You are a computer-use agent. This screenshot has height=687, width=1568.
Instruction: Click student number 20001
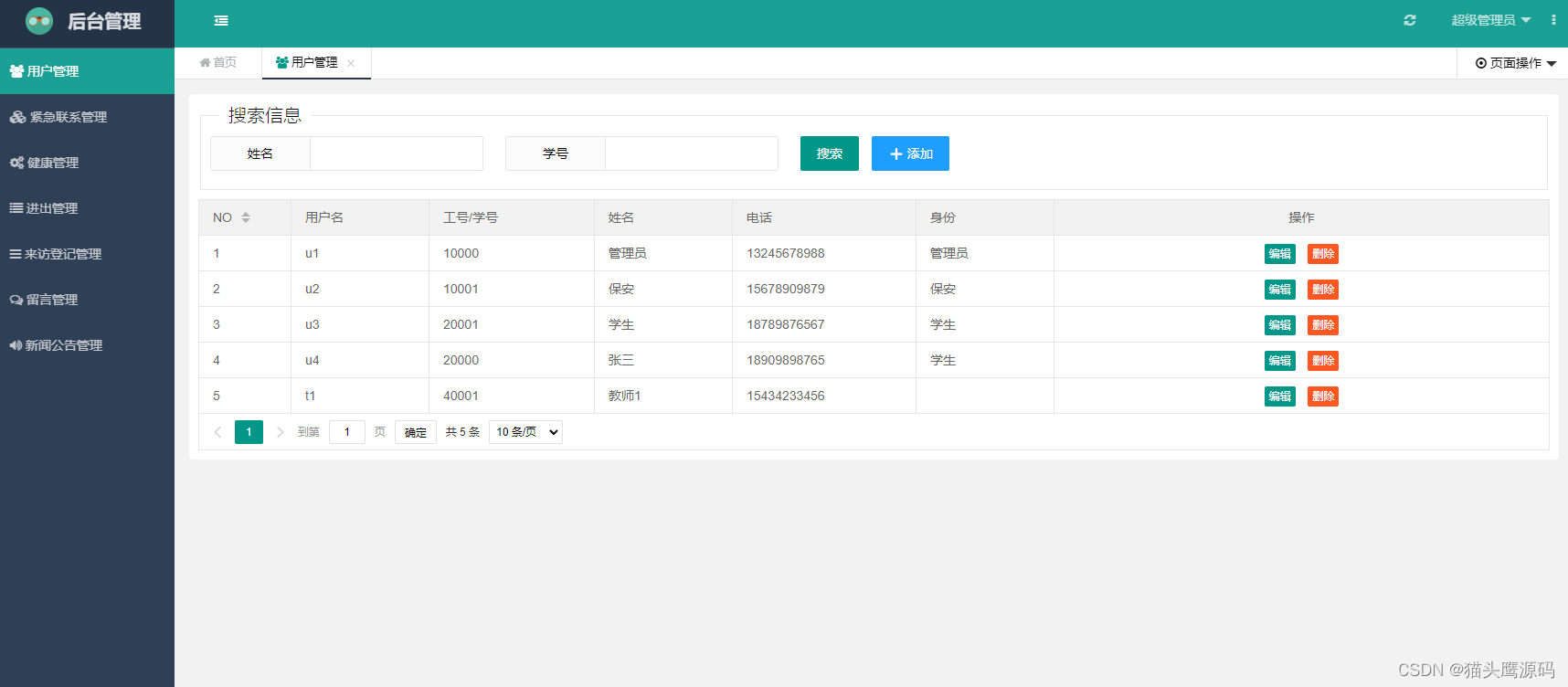[x=461, y=324]
